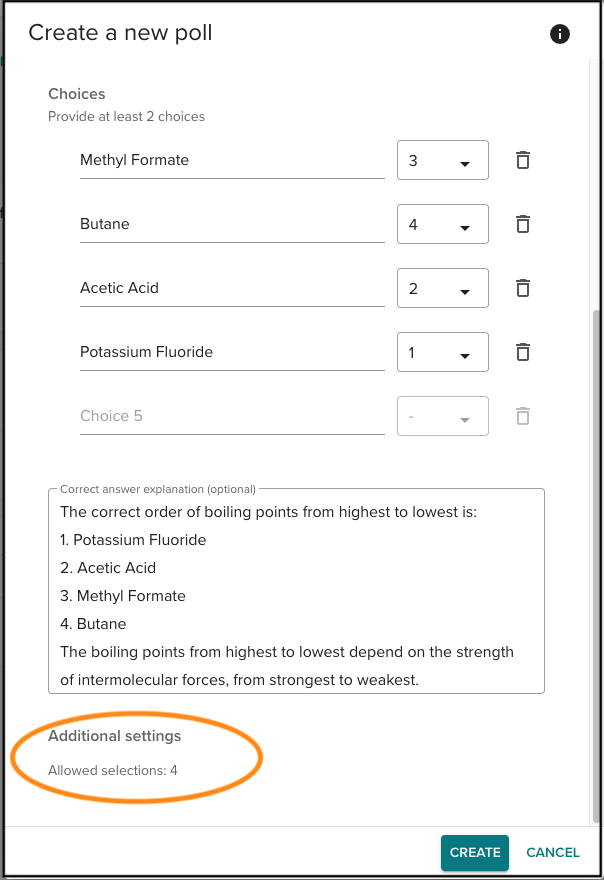Open the dropdown showing 1 beside Potassium Fluoride

442,351
